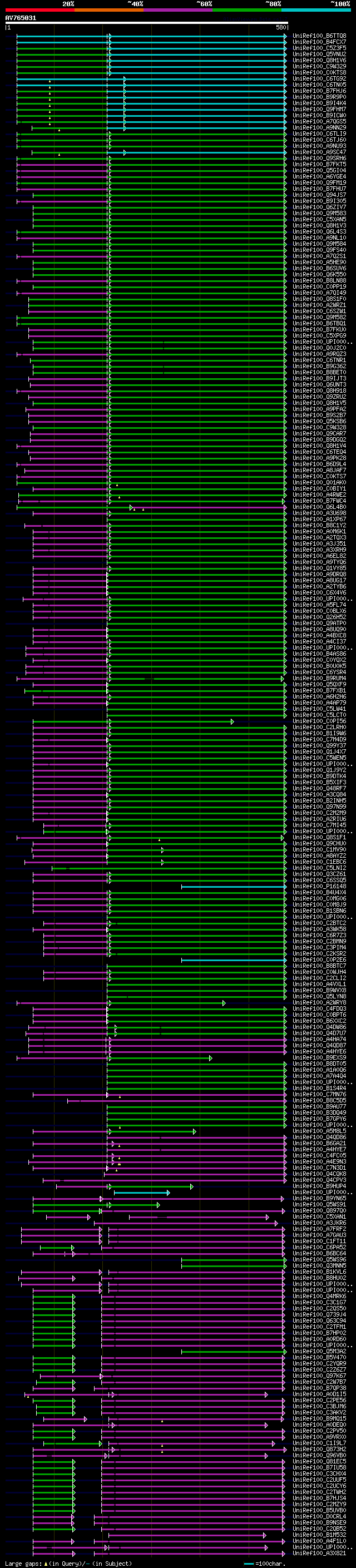Select the UniRef100_Q3MNN5 label
Screen dimensions: 356x1568
pos(319,1265)
